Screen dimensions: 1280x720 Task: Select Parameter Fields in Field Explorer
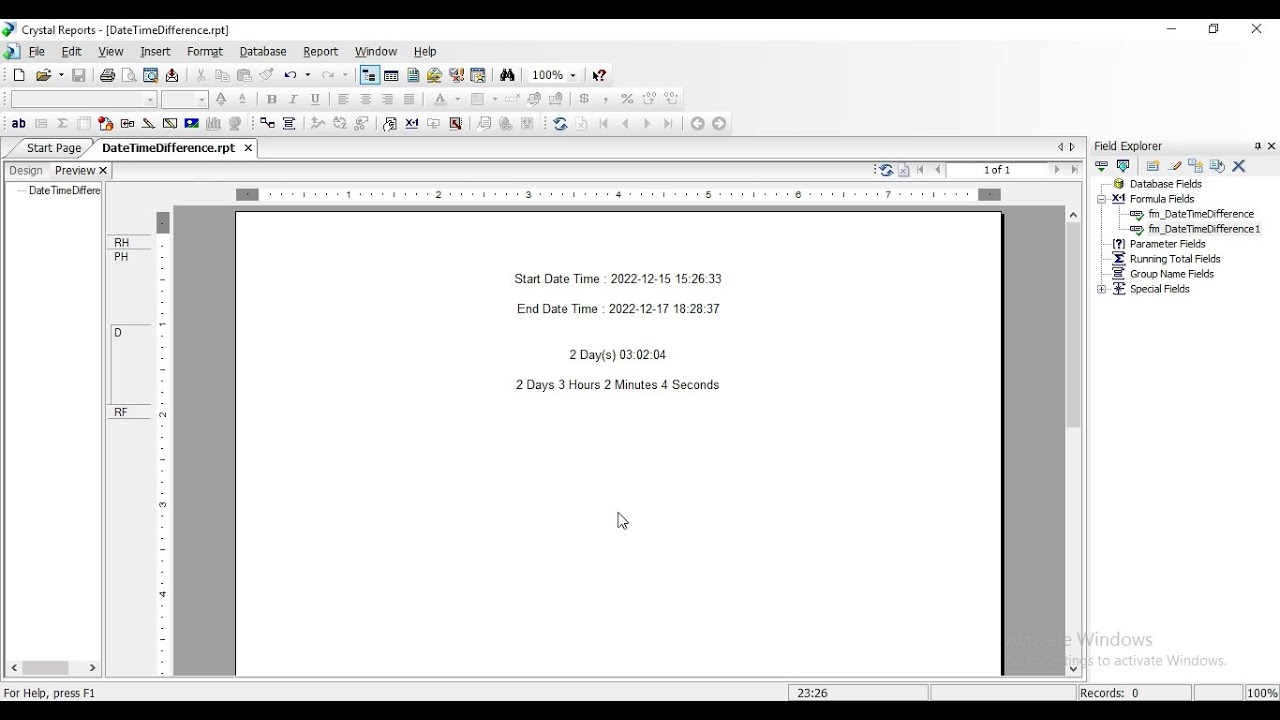pyautogui.click(x=1167, y=244)
